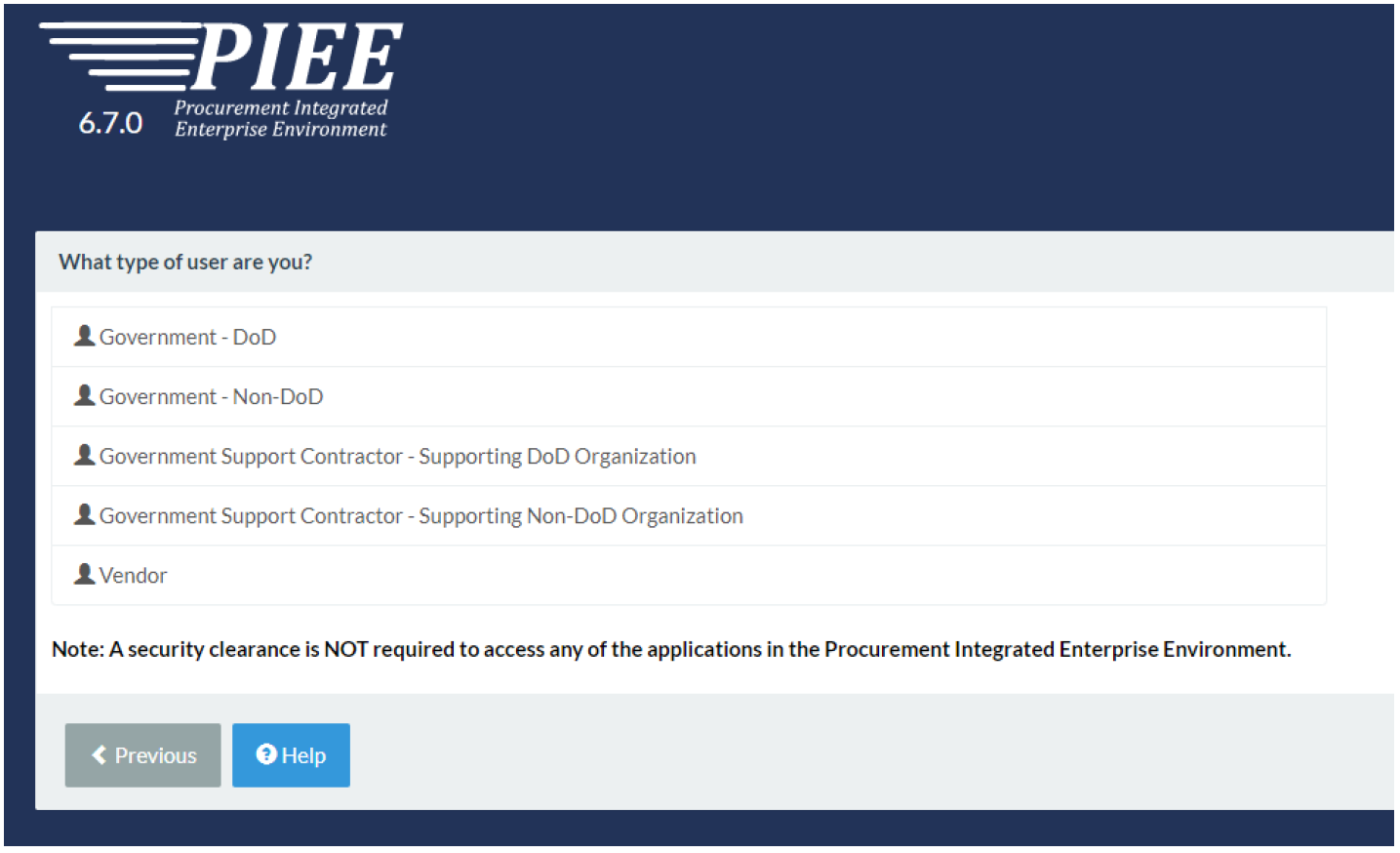Click the version number 6.7.0

(110, 123)
